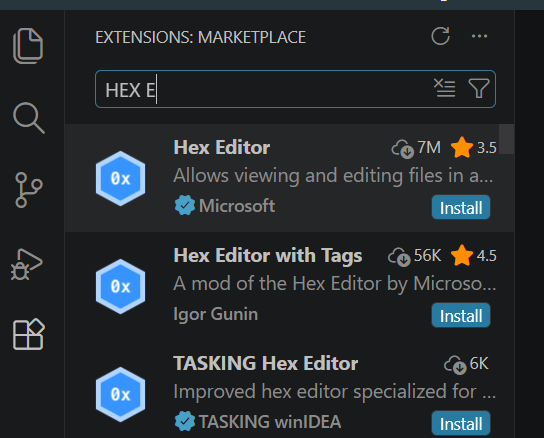This screenshot has width=544, height=438.
Task: Refresh the extensions marketplace list
Action: click(441, 36)
